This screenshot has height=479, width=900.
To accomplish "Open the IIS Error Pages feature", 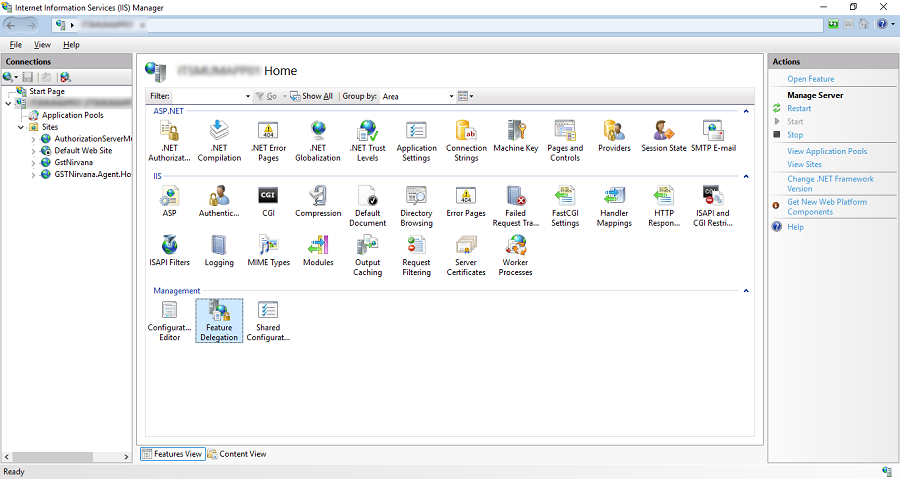I will (466, 201).
